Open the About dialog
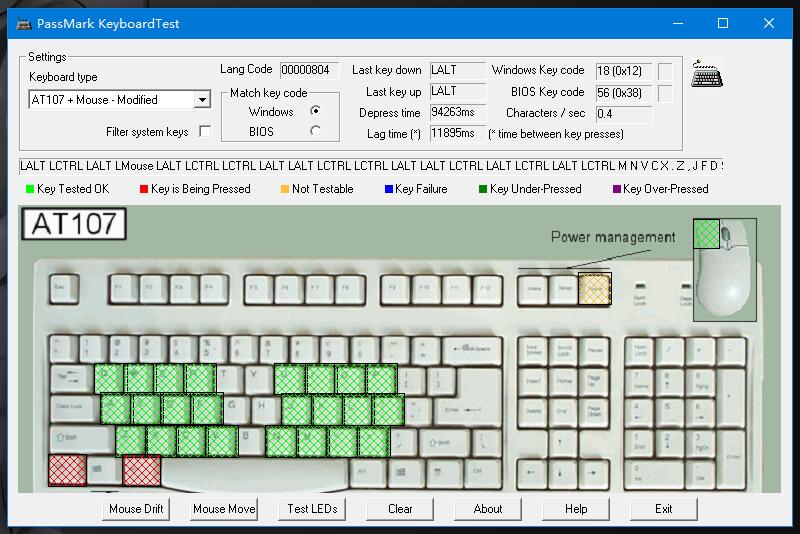This screenshot has width=800, height=534. click(x=488, y=508)
